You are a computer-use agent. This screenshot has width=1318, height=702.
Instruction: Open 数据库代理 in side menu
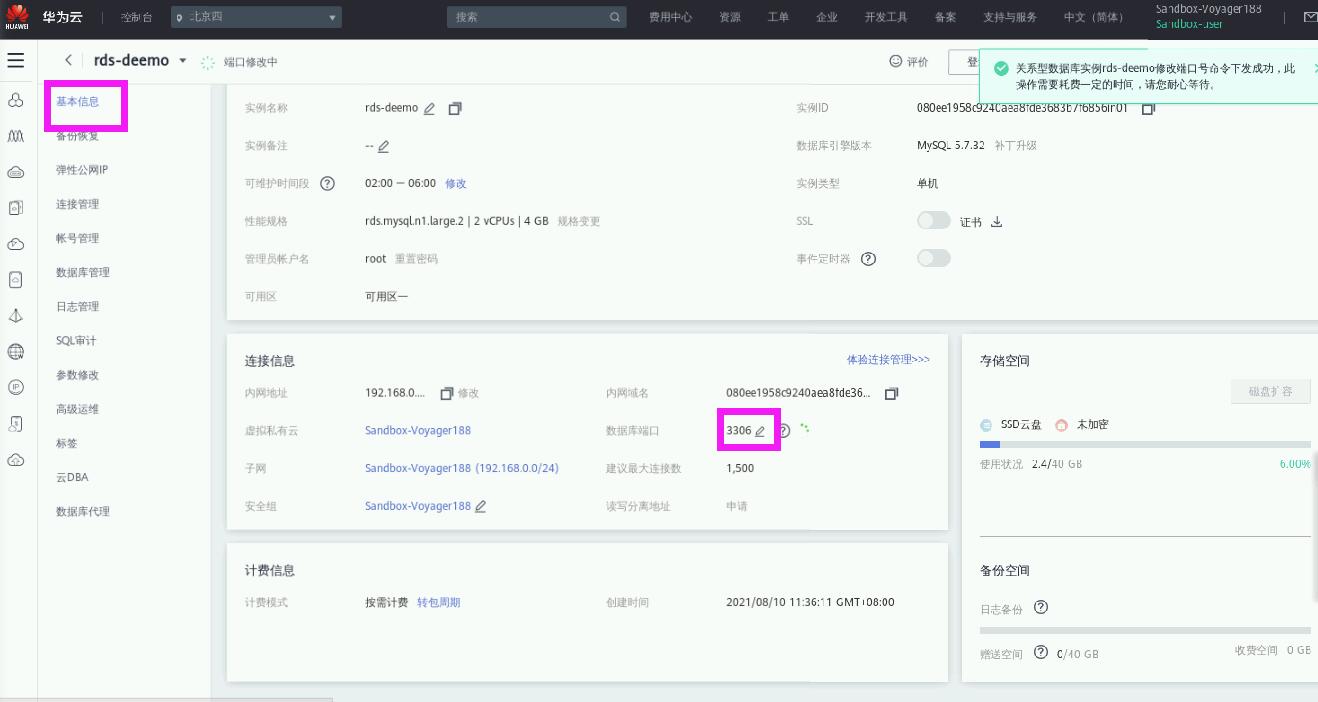83,511
